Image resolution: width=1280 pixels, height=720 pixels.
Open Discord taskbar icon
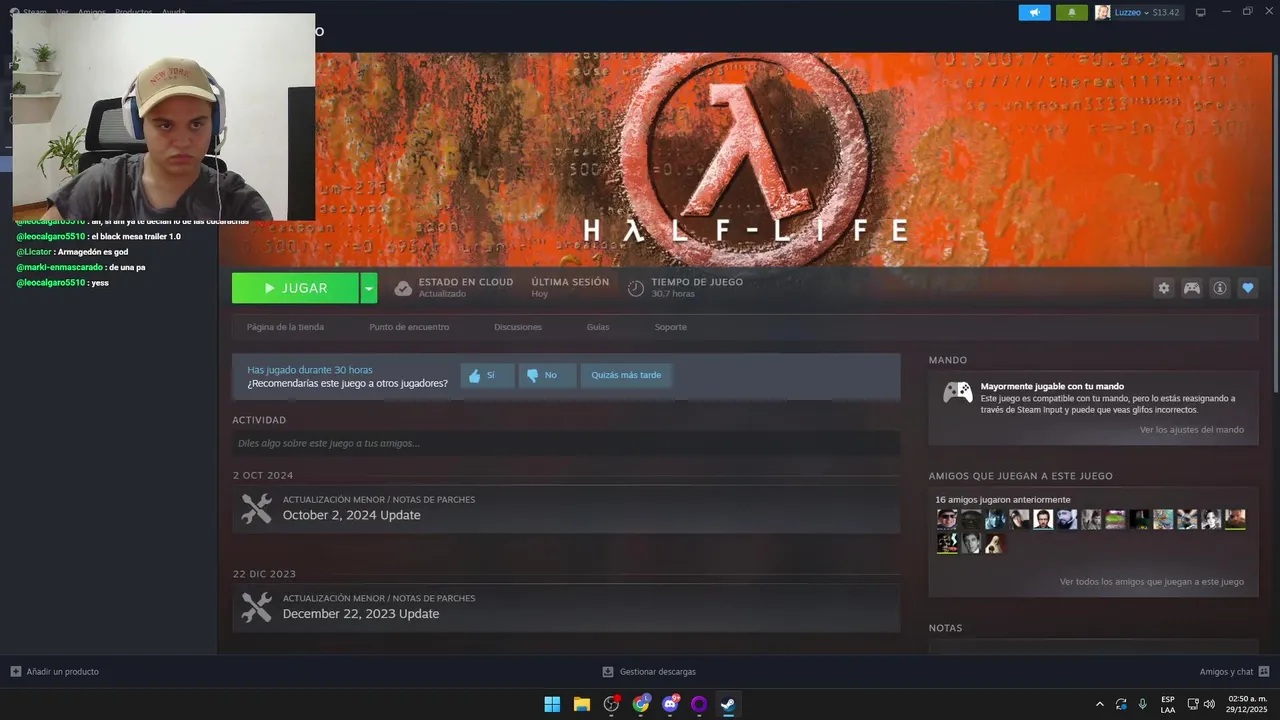tap(670, 704)
